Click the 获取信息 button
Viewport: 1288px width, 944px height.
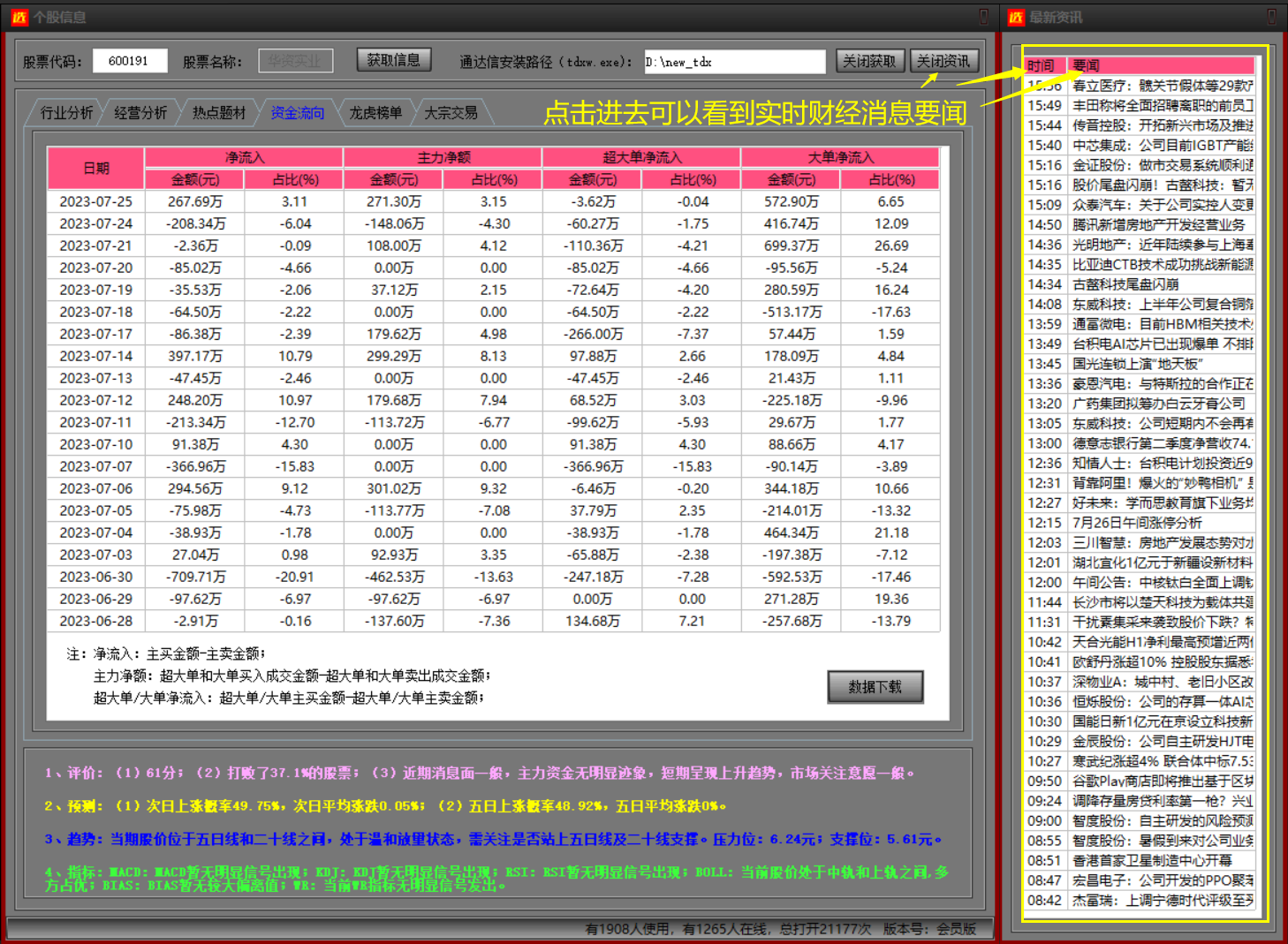tap(394, 60)
